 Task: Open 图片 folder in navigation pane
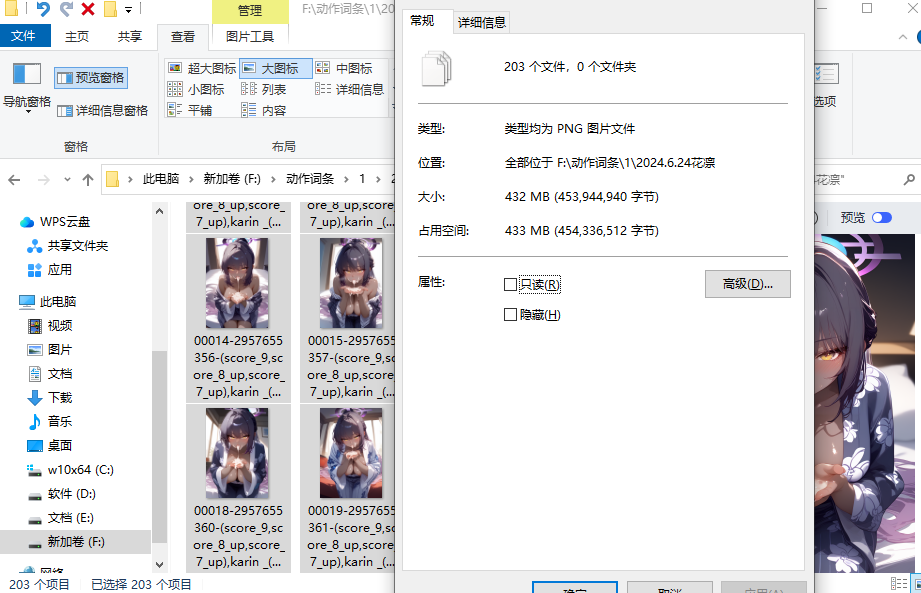[x=50, y=350]
